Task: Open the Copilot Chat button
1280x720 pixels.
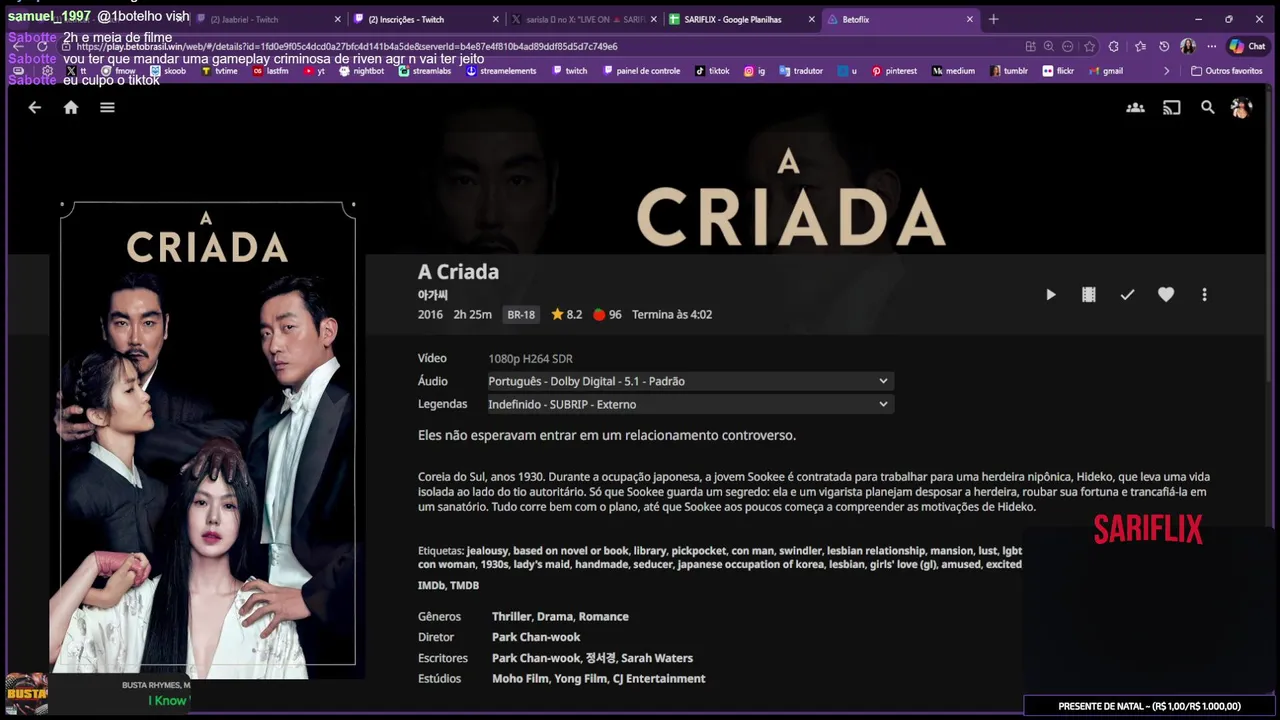Action: coord(1248,46)
